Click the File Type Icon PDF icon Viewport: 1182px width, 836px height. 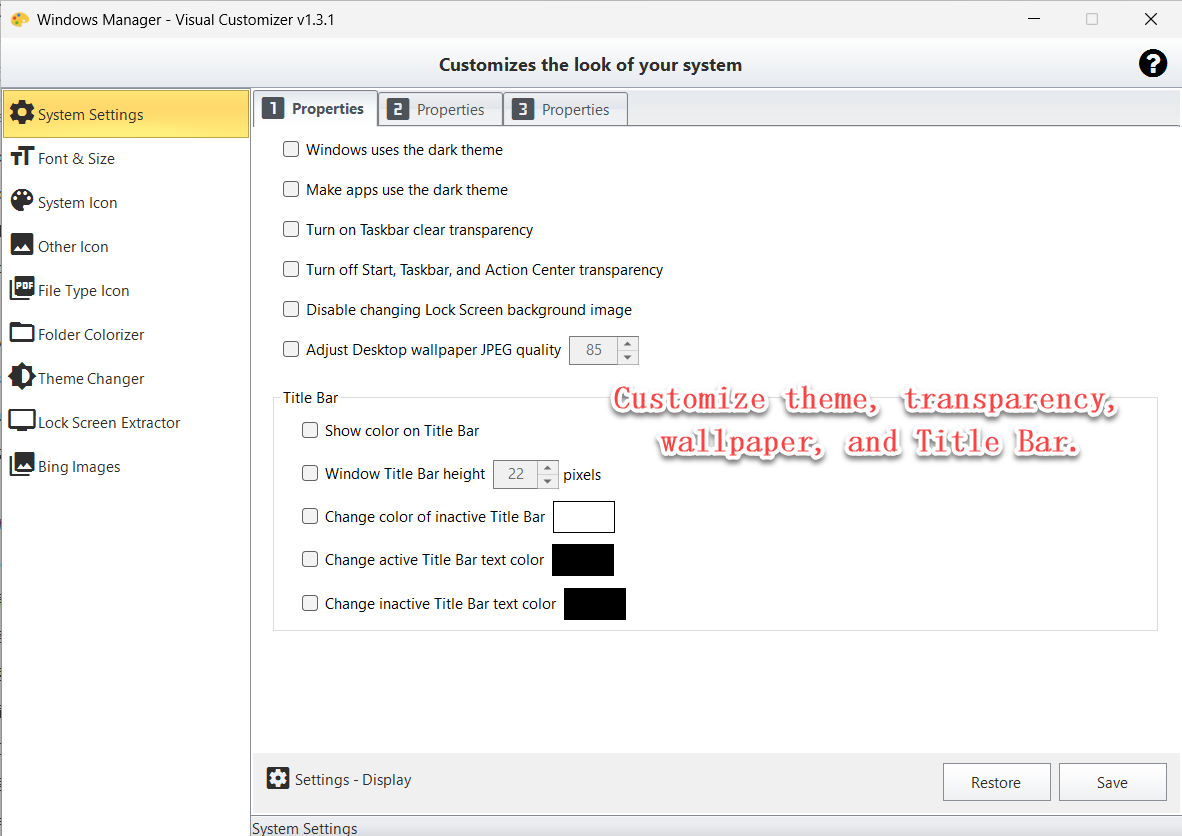point(22,288)
